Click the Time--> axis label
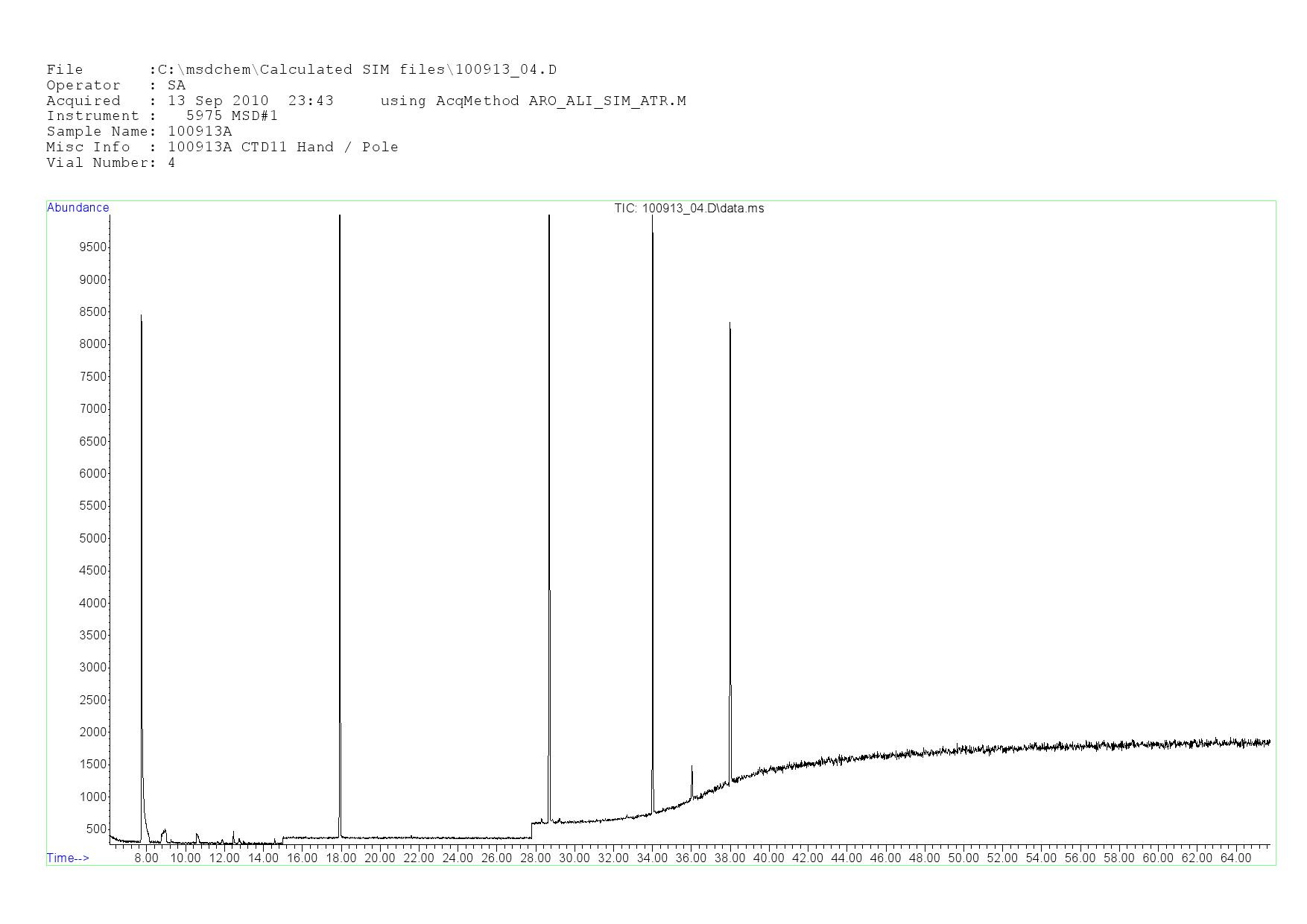1307x924 pixels. (68, 858)
